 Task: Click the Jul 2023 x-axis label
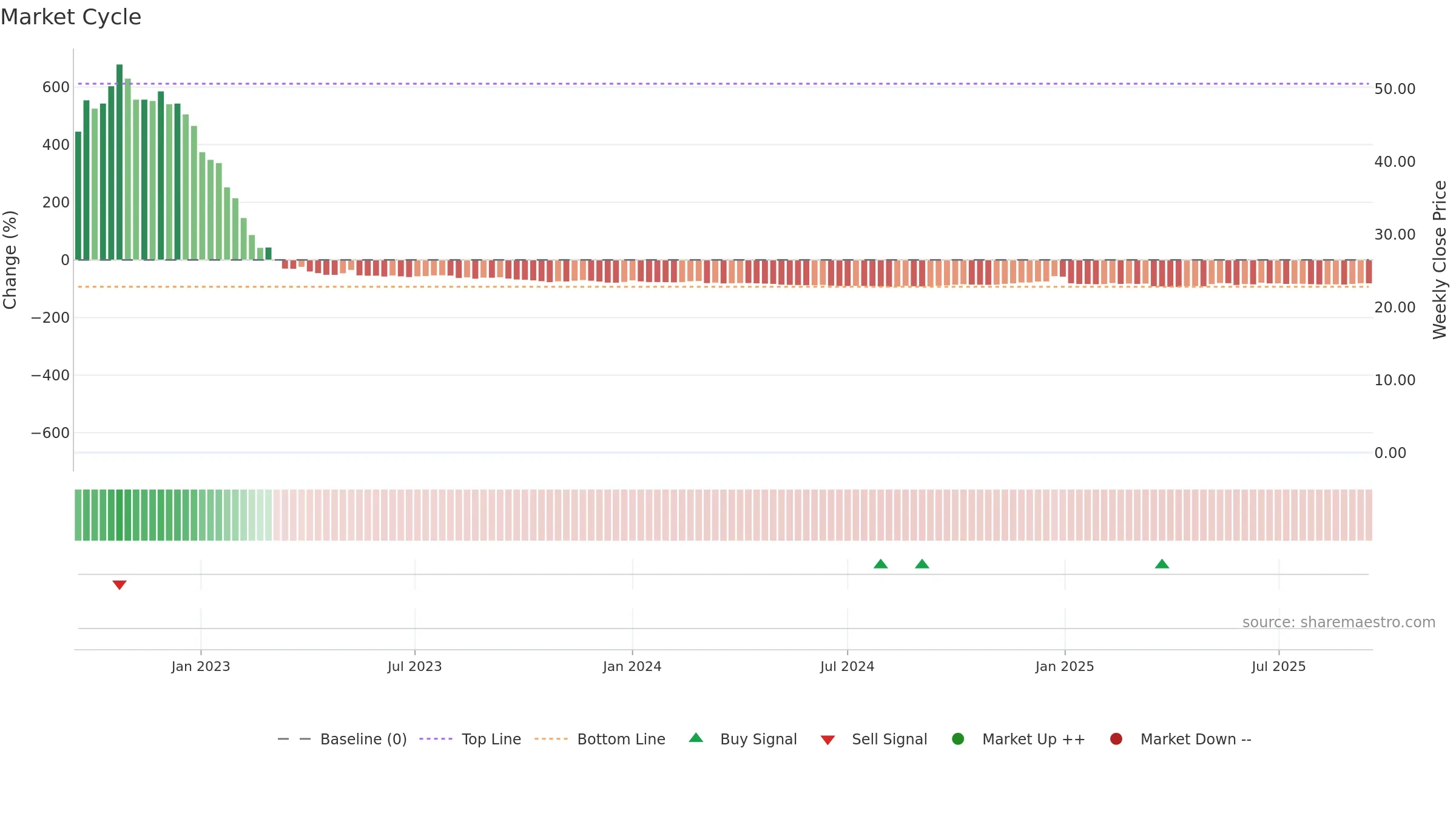[x=415, y=666]
